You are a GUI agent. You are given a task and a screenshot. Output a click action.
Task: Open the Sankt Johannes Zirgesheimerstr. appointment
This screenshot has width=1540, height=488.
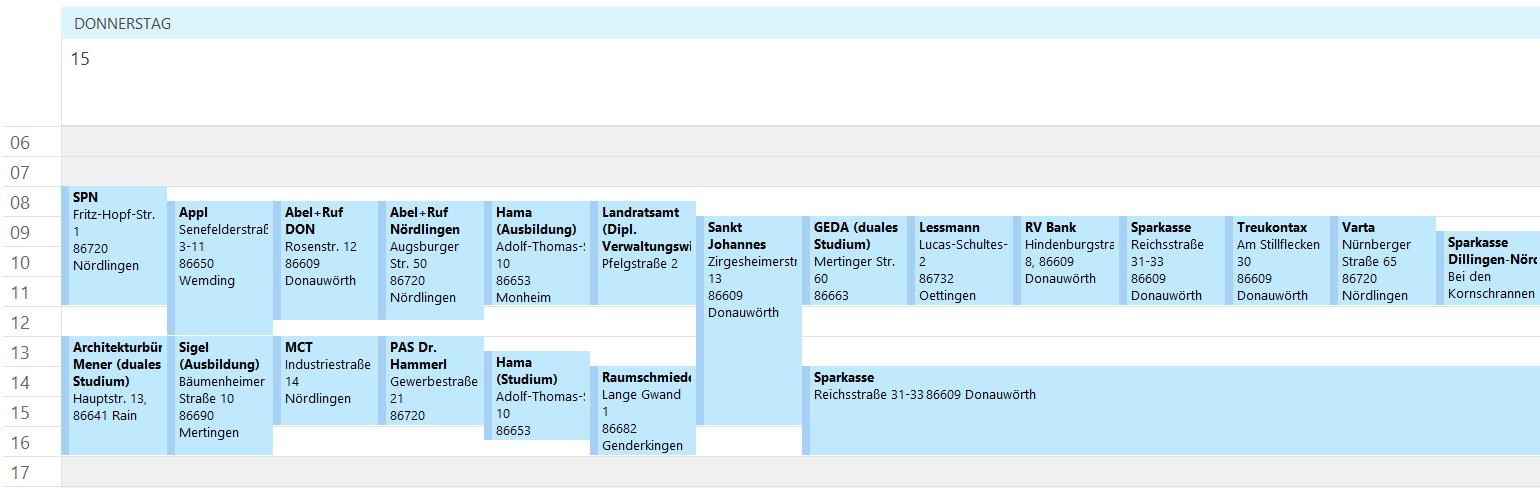tap(750, 320)
